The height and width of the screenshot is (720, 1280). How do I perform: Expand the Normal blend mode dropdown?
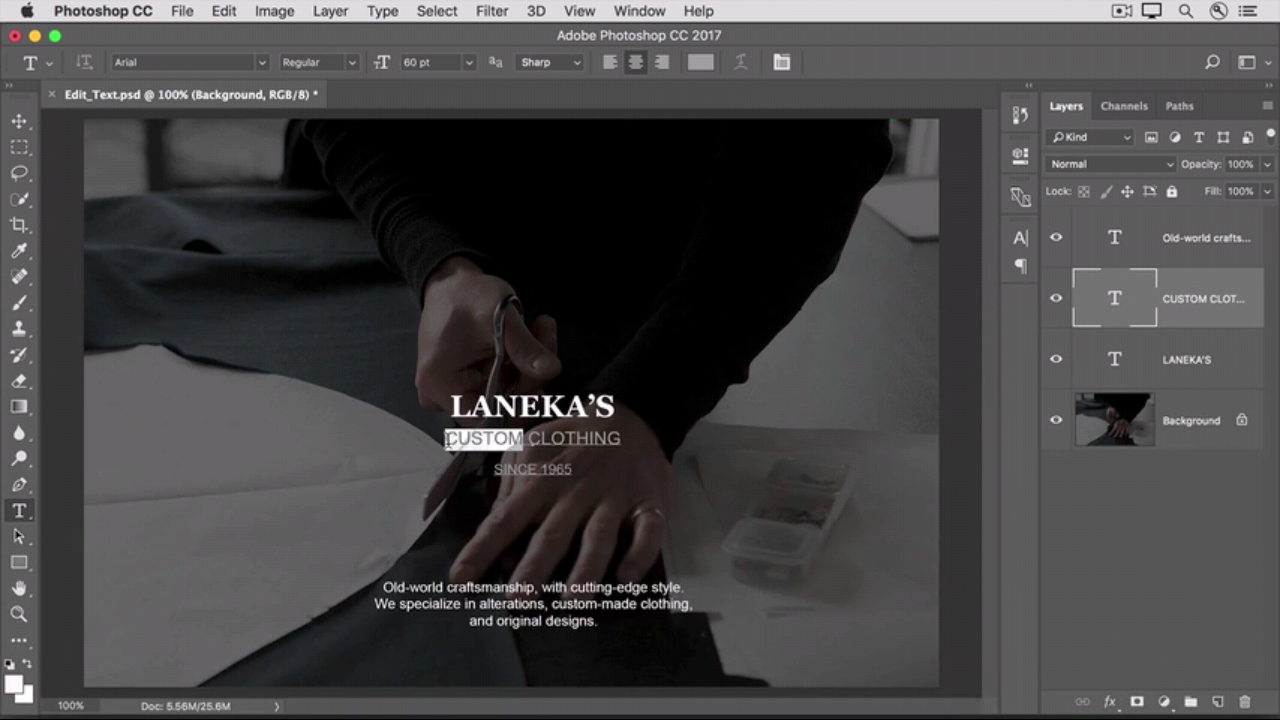tap(1110, 164)
